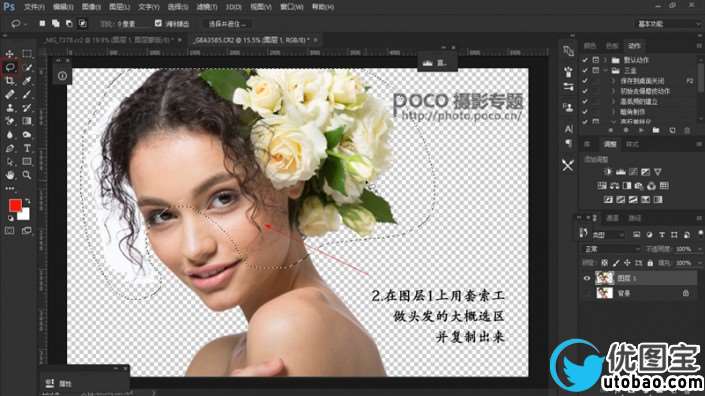Select the Crop tool
The width and height of the screenshot is (705, 396).
pyautogui.click(x=9, y=81)
